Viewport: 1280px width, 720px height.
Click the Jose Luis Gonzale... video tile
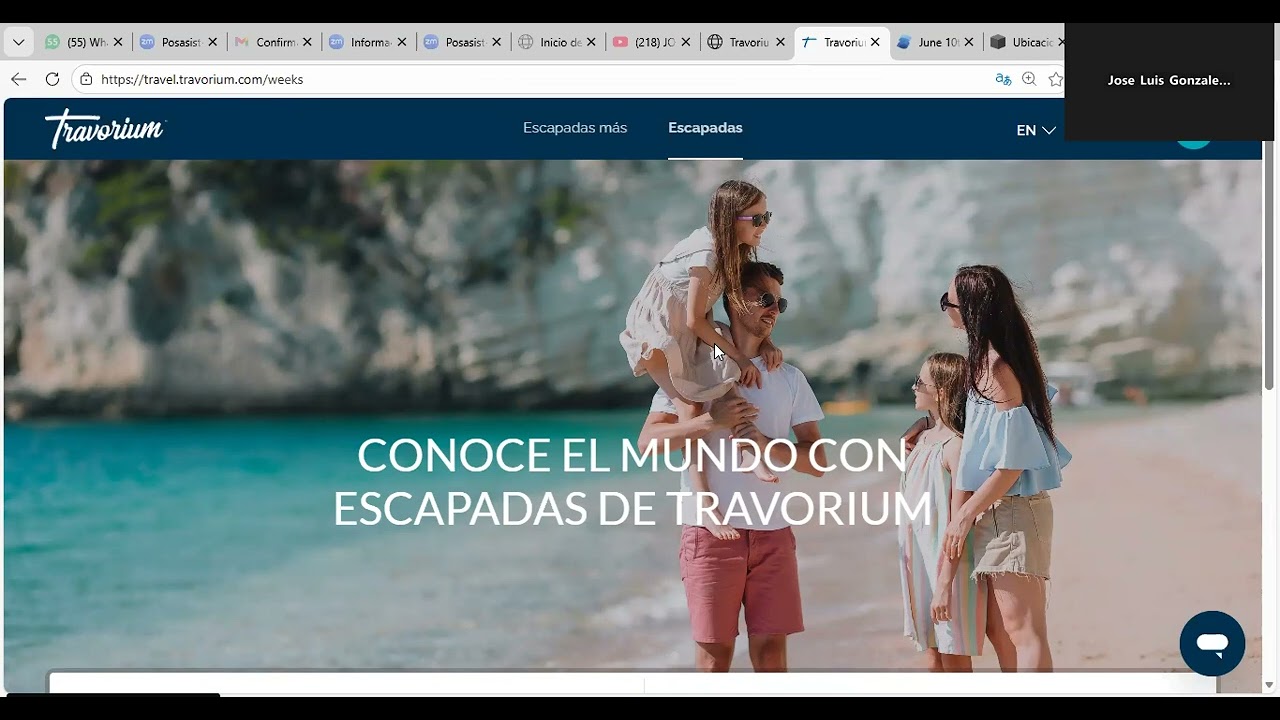pyautogui.click(x=1169, y=81)
